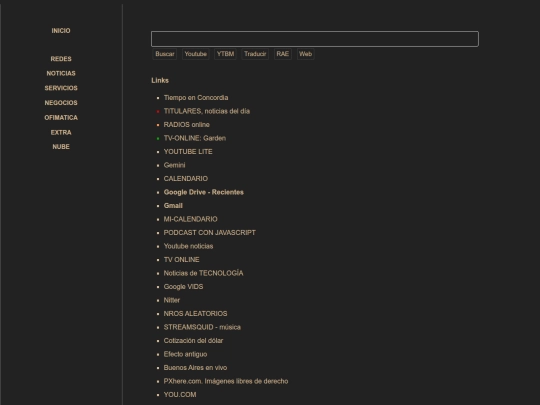Open the MI-CALENDARIO link
The image size is (540, 405).
[191, 219]
